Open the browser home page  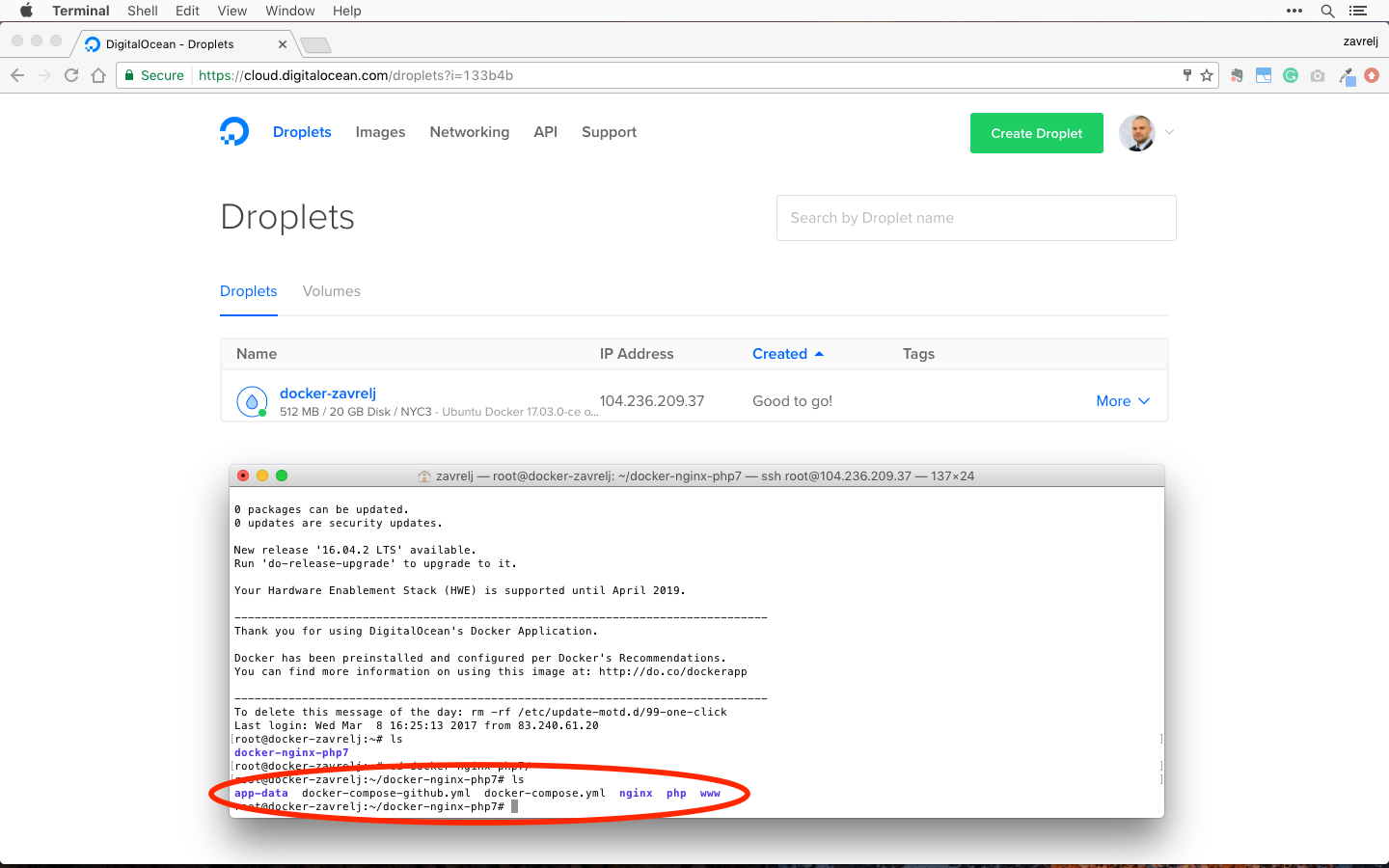click(x=98, y=75)
